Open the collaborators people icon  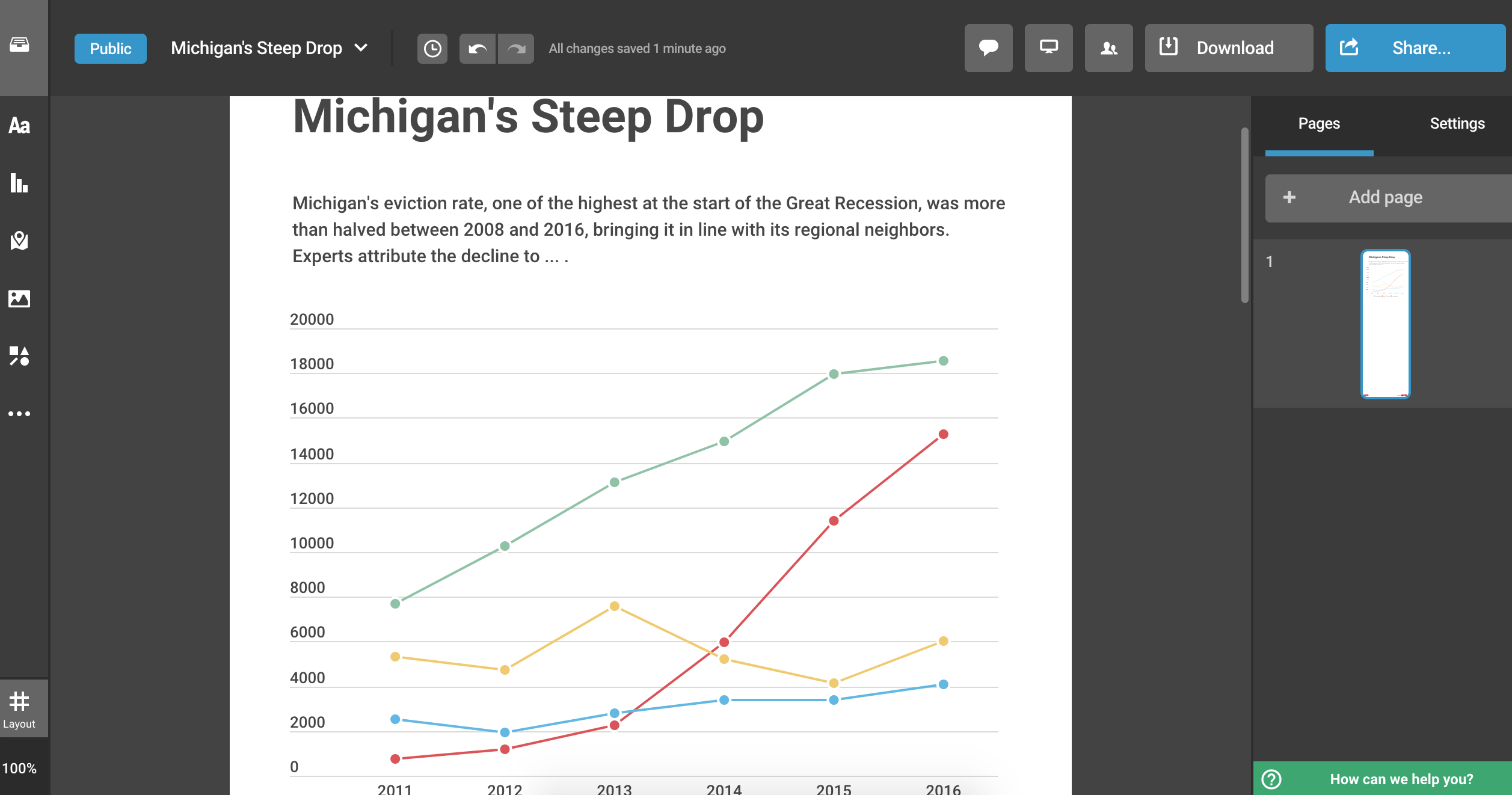(x=1108, y=48)
